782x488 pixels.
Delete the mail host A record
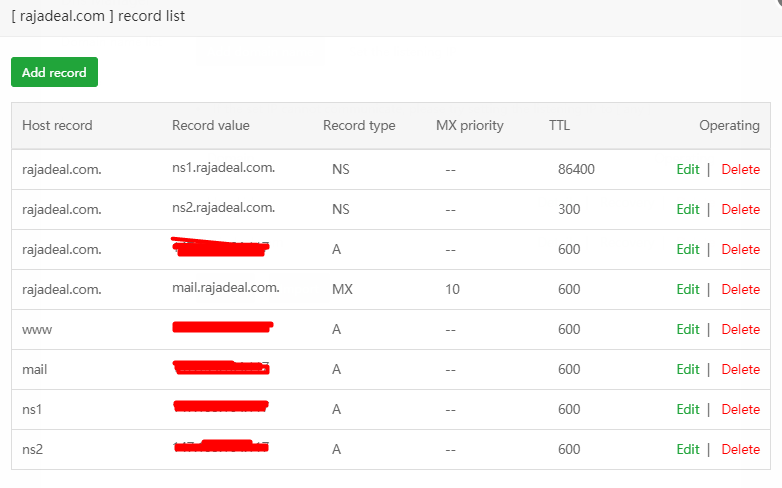click(x=740, y=369)
